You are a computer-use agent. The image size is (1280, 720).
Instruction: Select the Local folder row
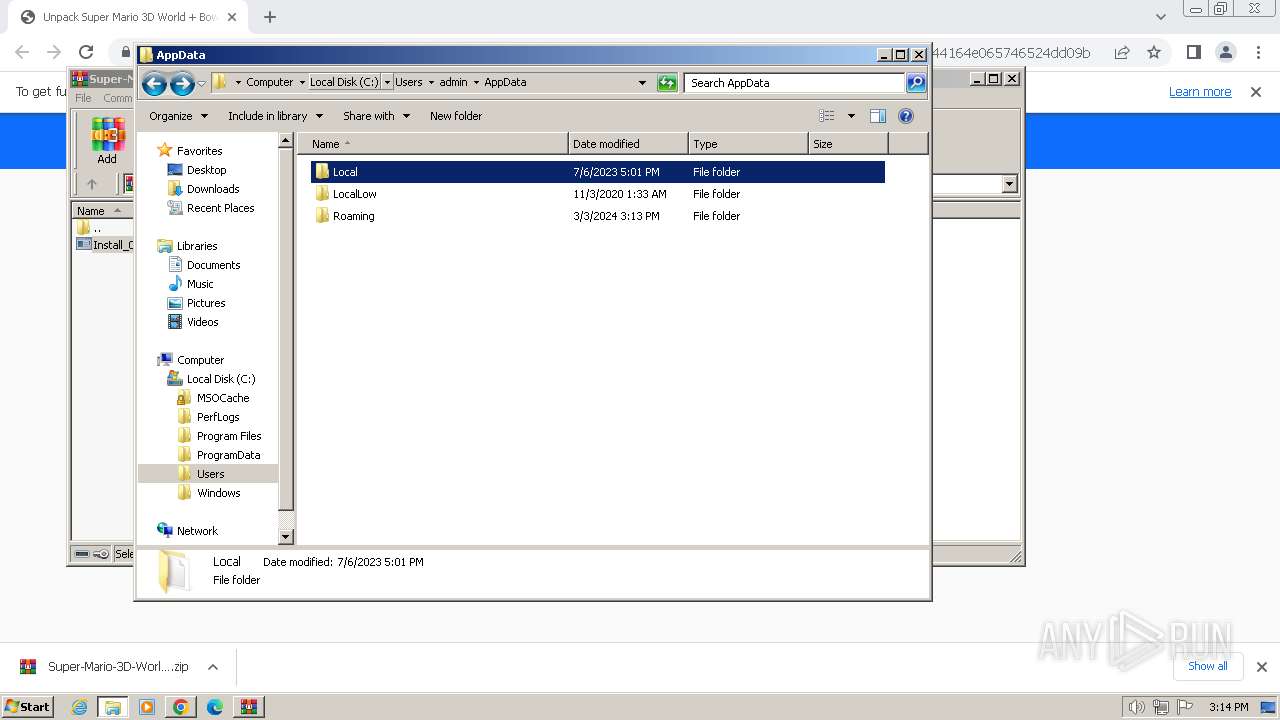598,172
